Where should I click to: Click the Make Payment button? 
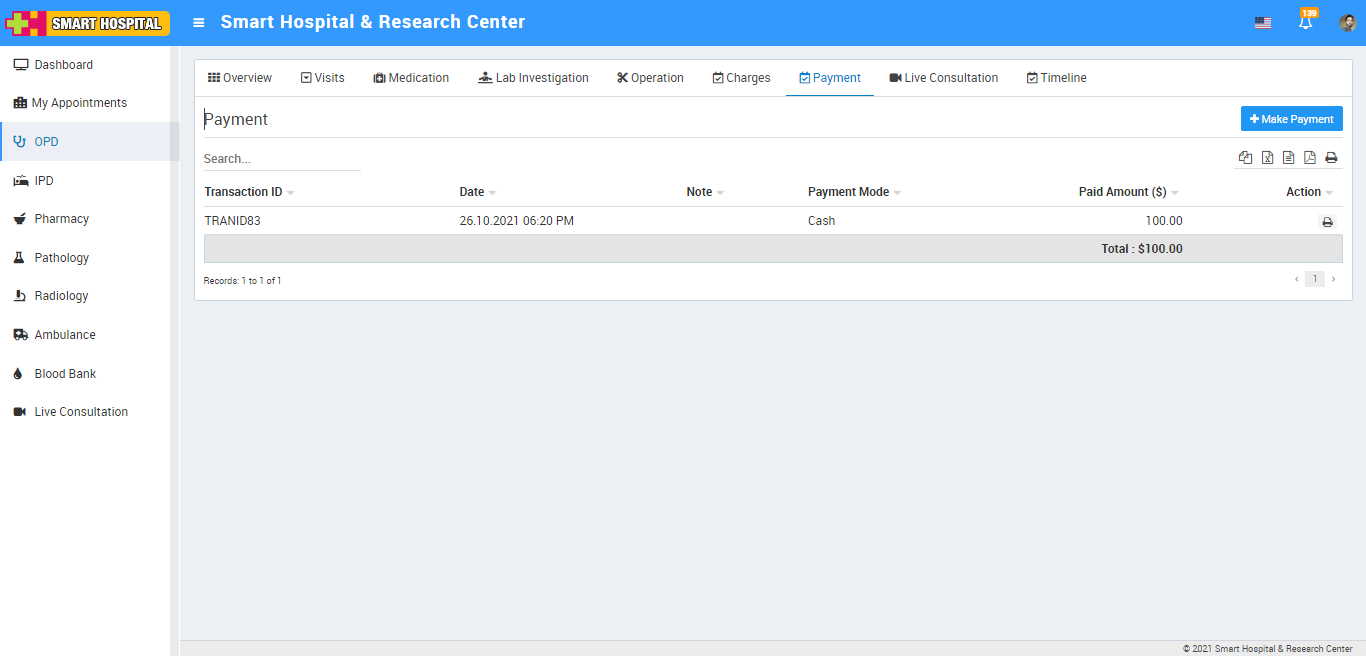1291,119
